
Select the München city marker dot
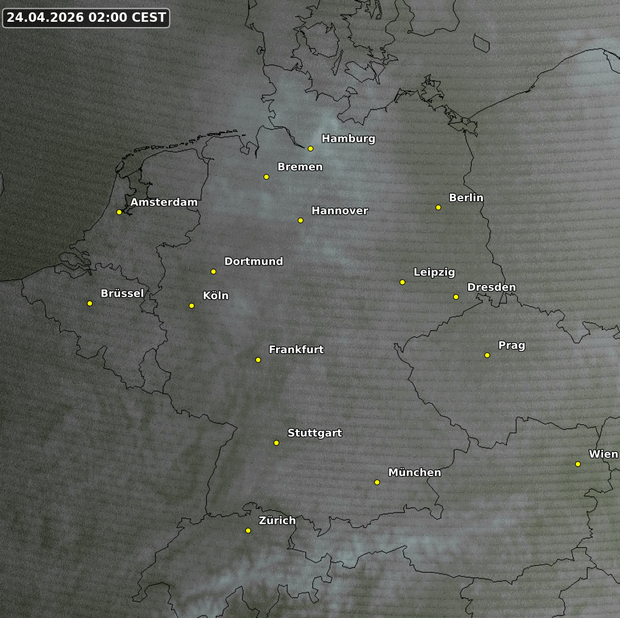pos(377,482)
